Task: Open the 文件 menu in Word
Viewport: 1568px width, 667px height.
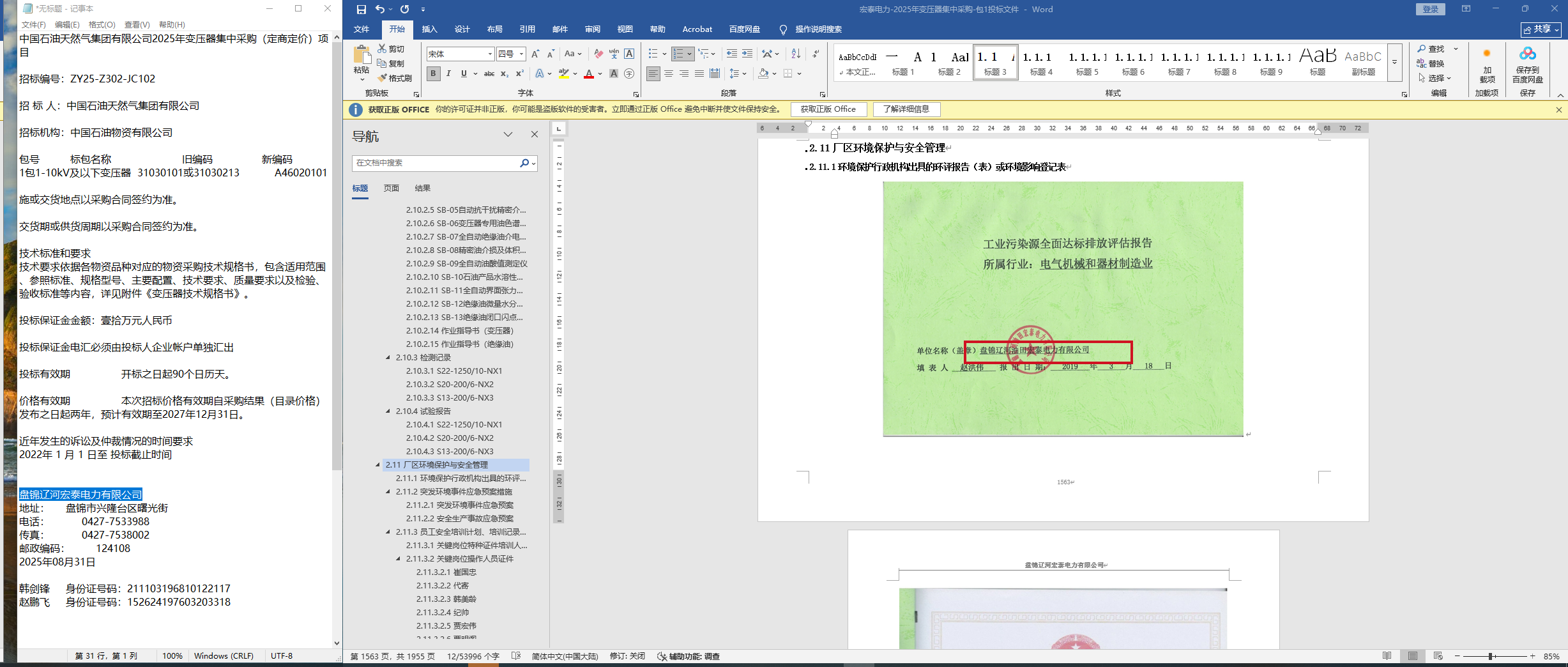Action: [362, 29]
